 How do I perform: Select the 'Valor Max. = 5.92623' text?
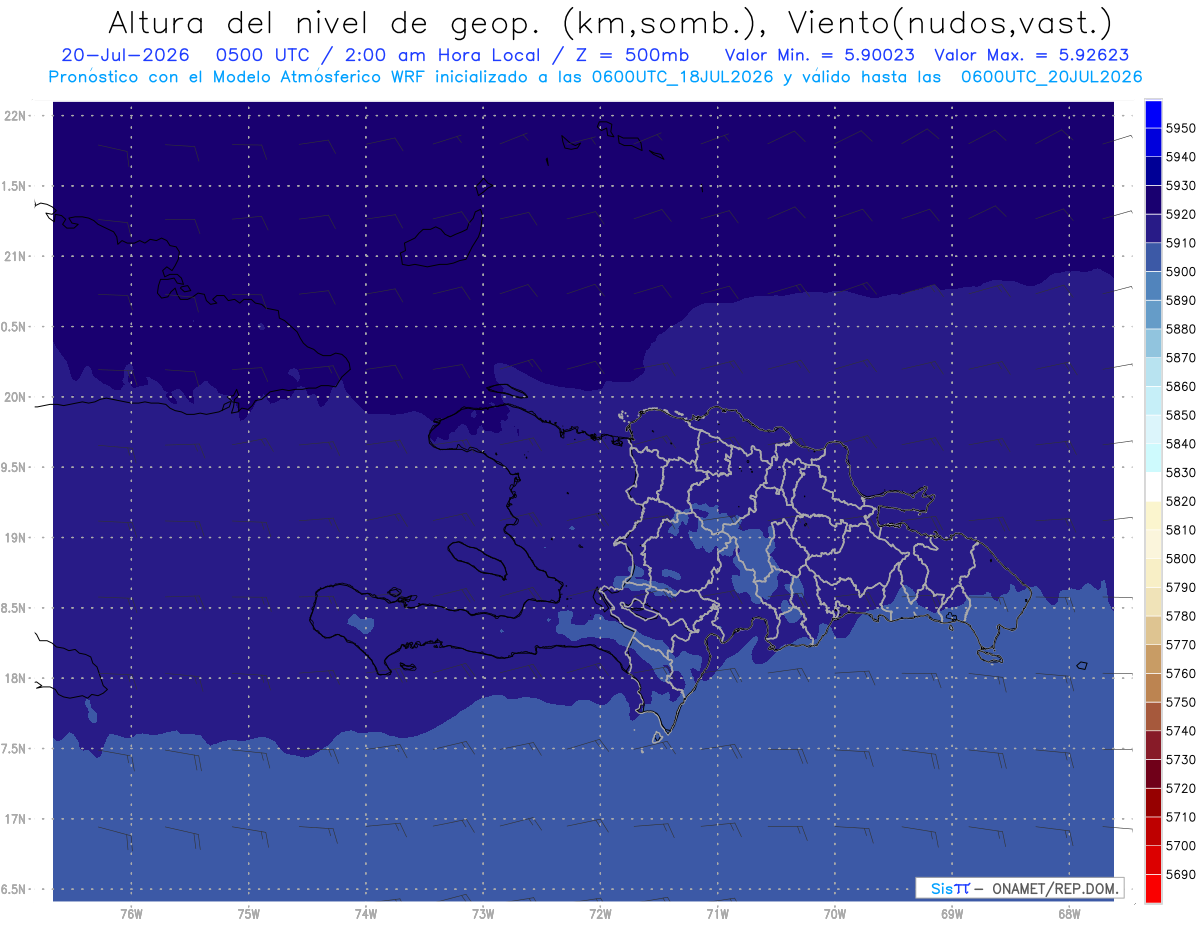(x=1030, y=55)
